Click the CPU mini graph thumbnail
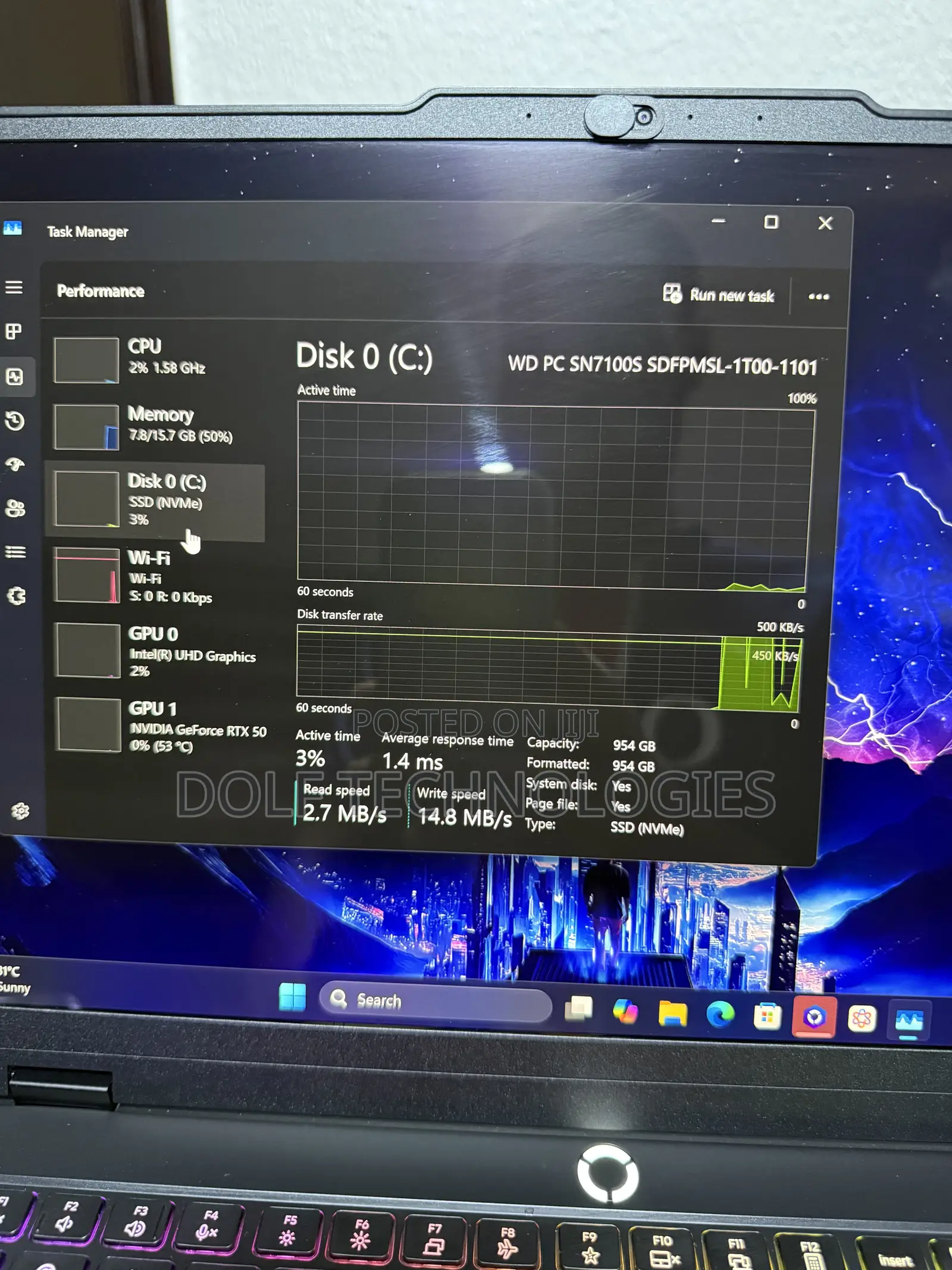The width and height of the screenshot is (952, 1270). pyautogui.click(x=86, y=360)
